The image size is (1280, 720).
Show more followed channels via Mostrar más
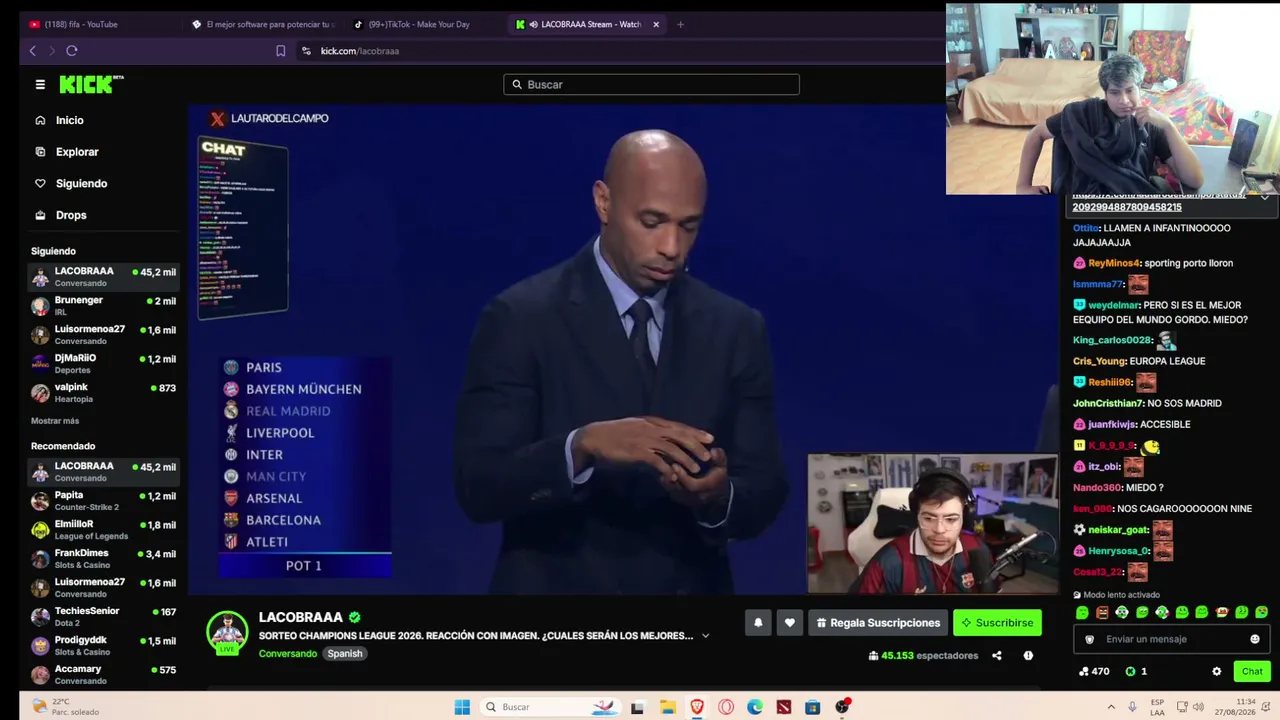(55, 421)
